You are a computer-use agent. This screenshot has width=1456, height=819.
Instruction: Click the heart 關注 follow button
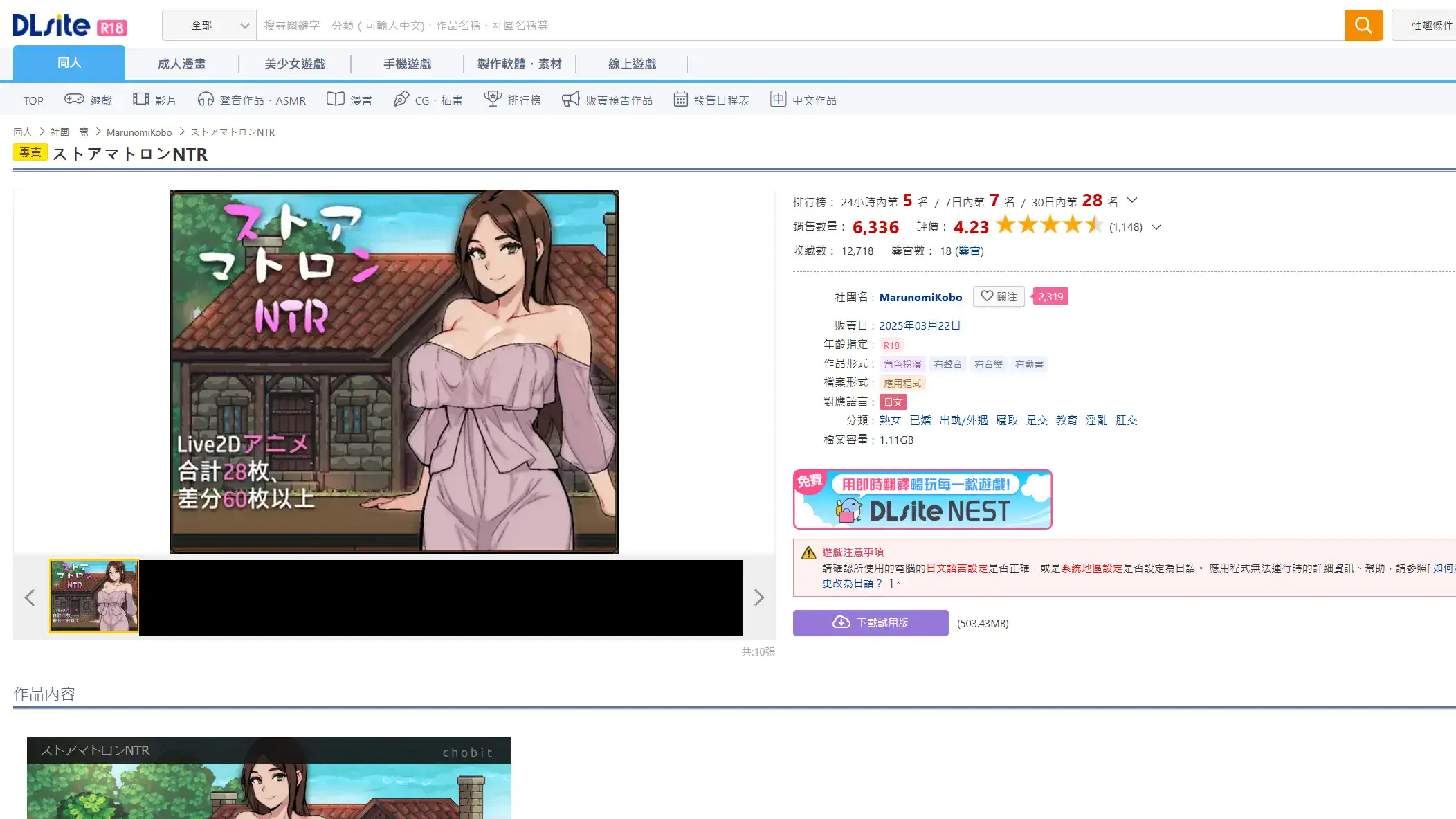point(999,296)
